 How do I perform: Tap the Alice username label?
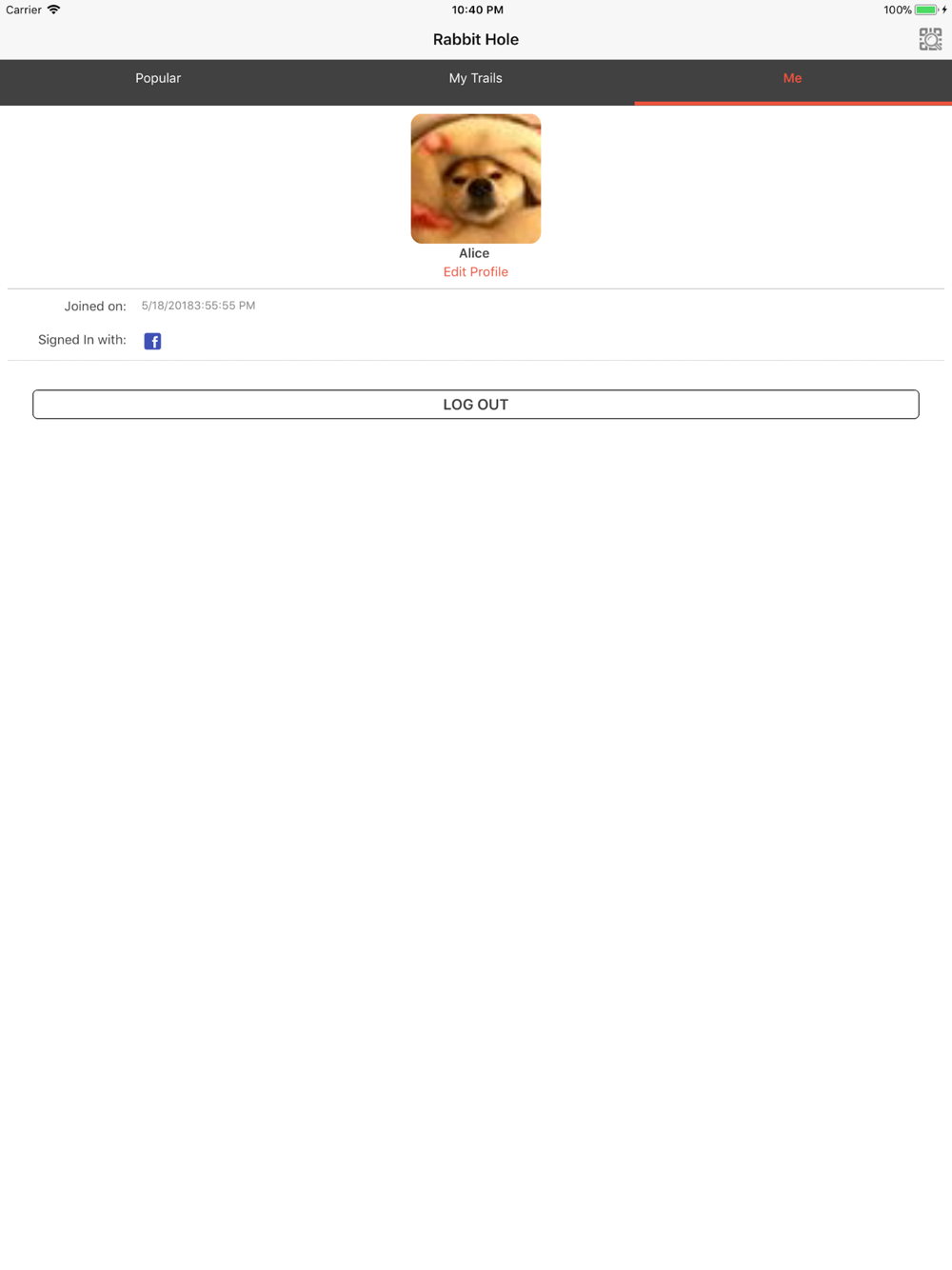point(474,253)
